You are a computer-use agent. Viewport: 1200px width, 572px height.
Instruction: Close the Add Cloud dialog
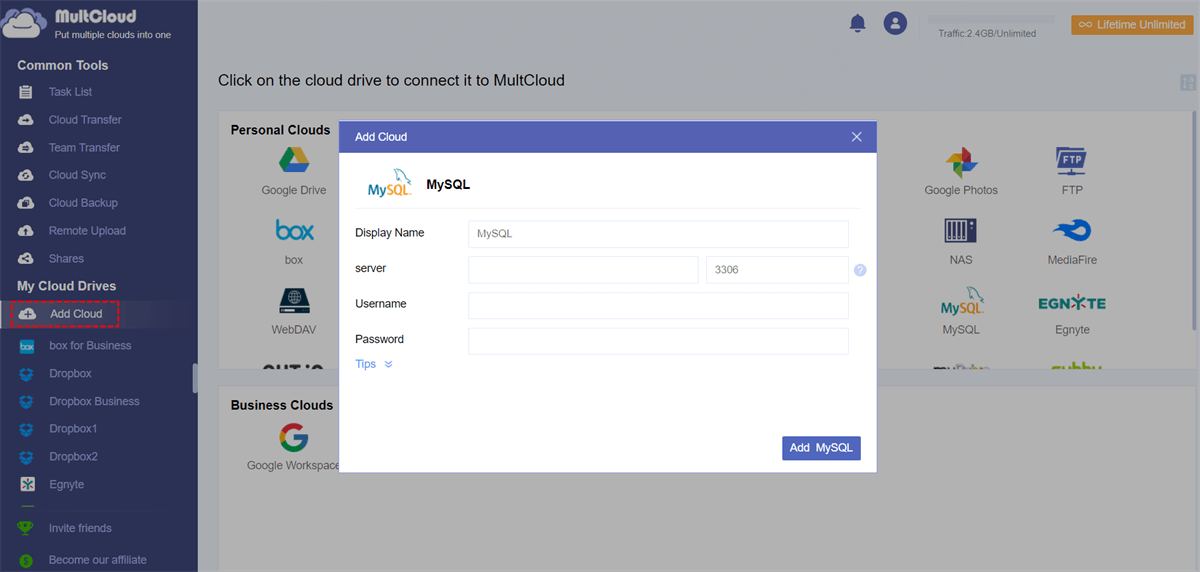tap(856, 137)
